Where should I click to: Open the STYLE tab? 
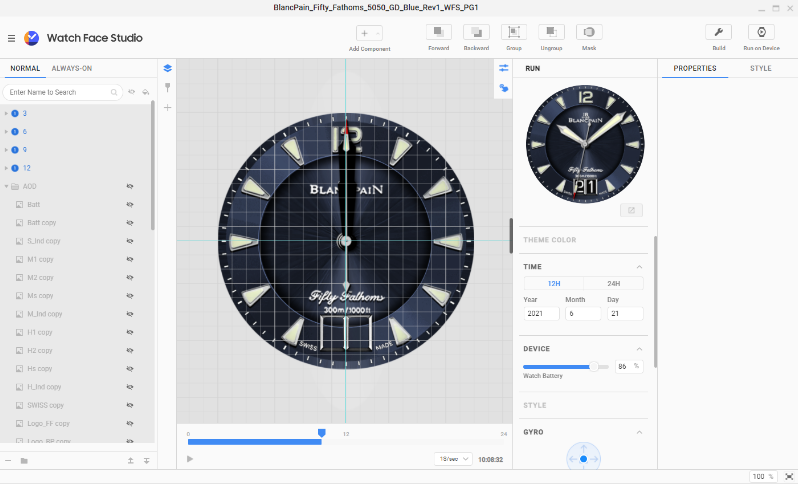coord(760,68)
